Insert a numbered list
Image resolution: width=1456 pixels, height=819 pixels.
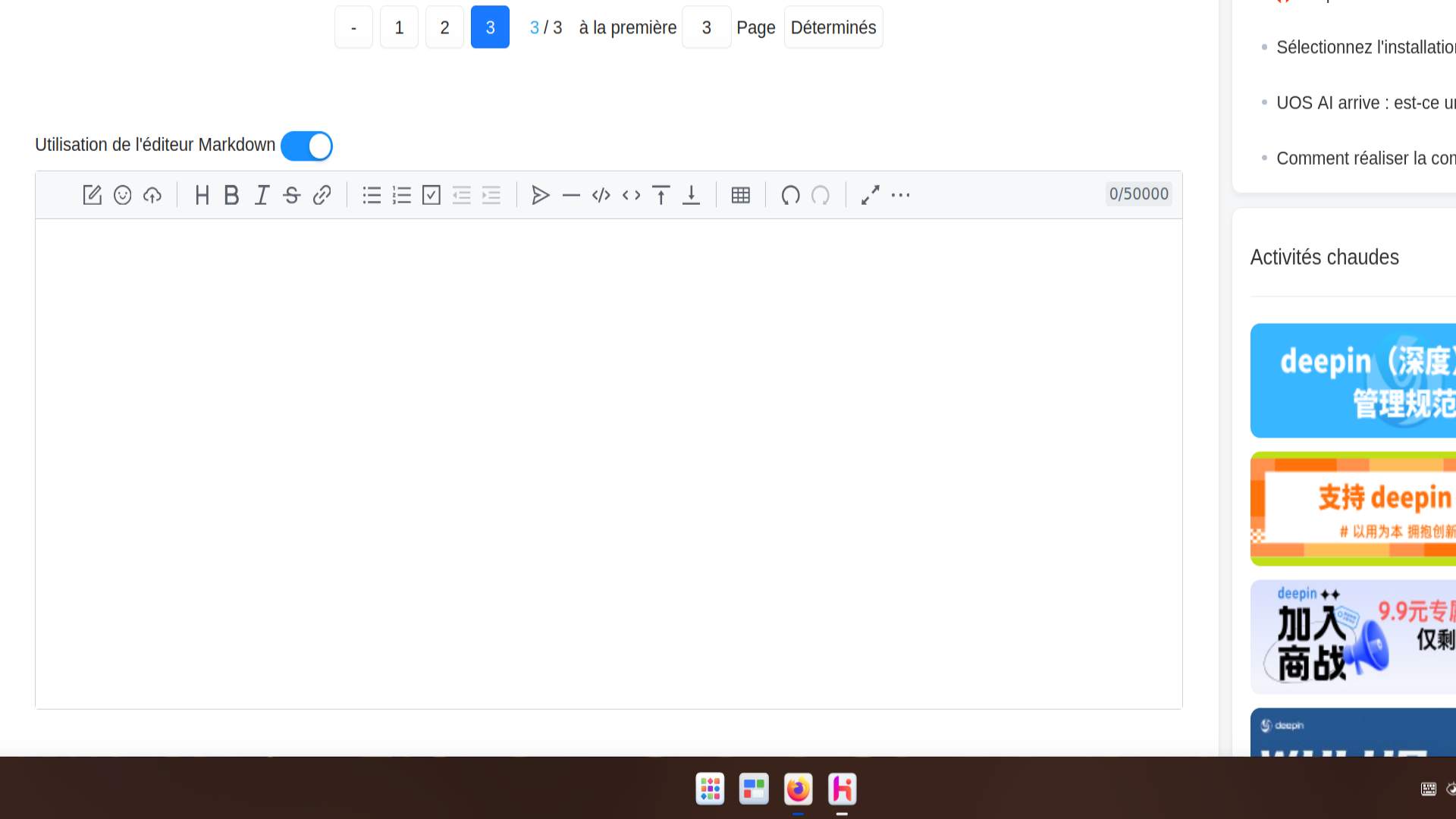401,195
